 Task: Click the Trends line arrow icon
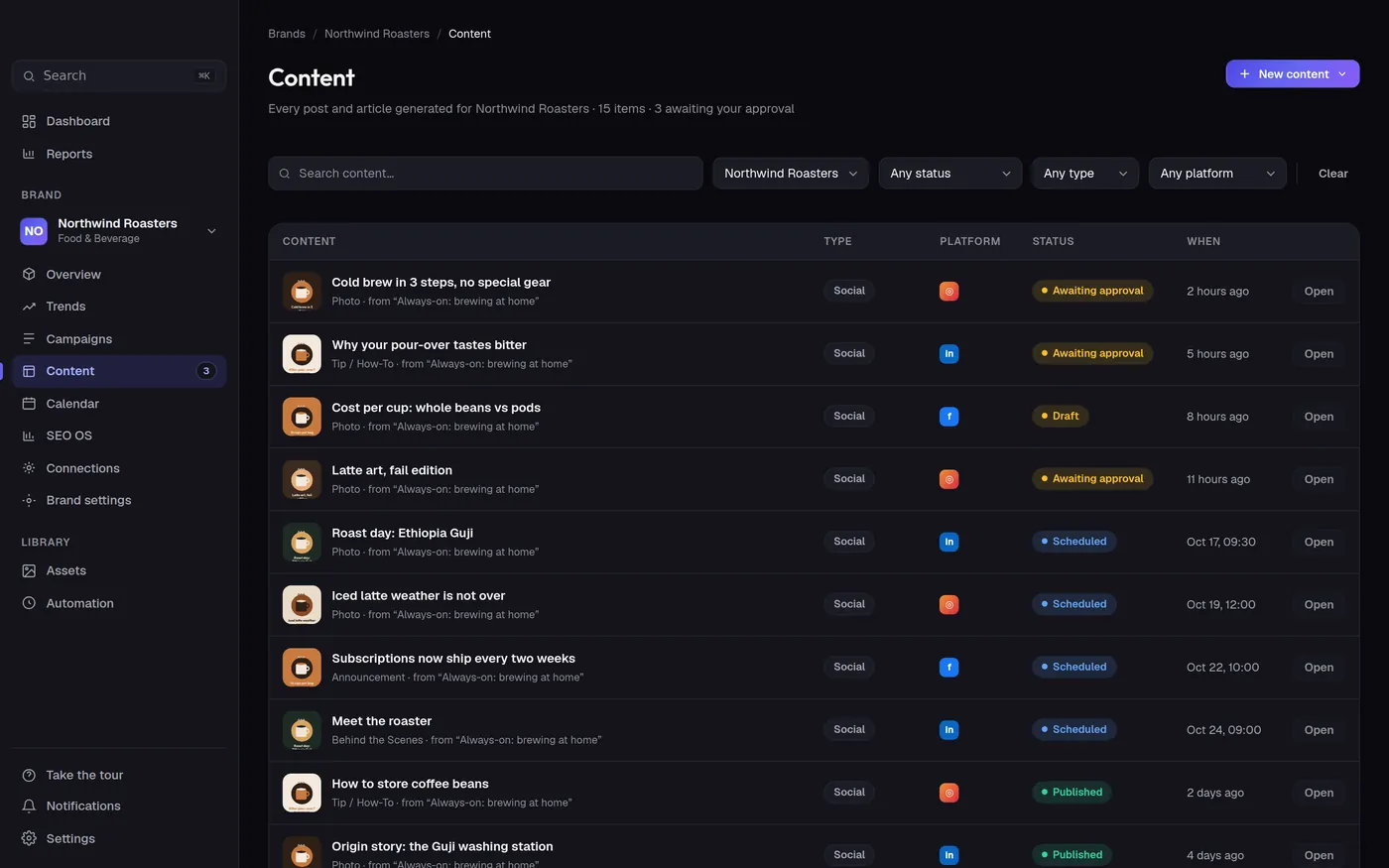click(29, 307)
